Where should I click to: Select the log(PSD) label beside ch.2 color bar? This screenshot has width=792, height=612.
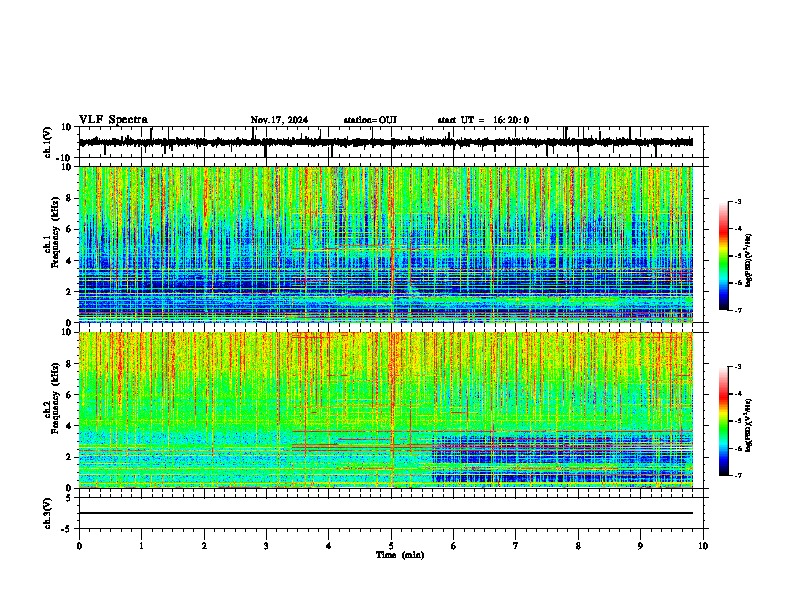pyautogui.click(x=749, y=425)
